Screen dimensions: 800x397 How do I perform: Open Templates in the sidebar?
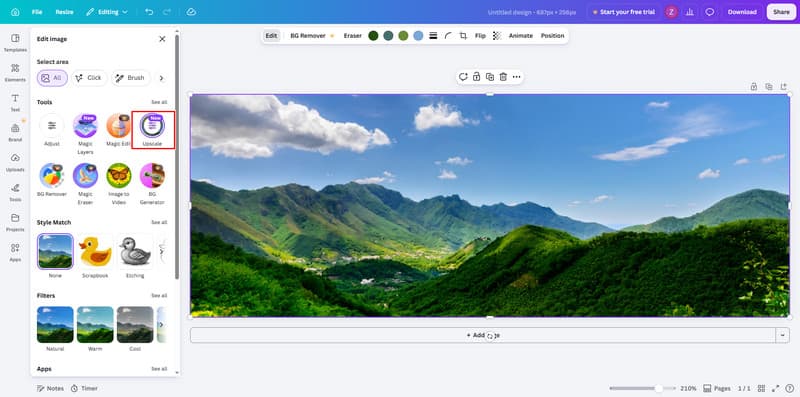click(15, 43)
